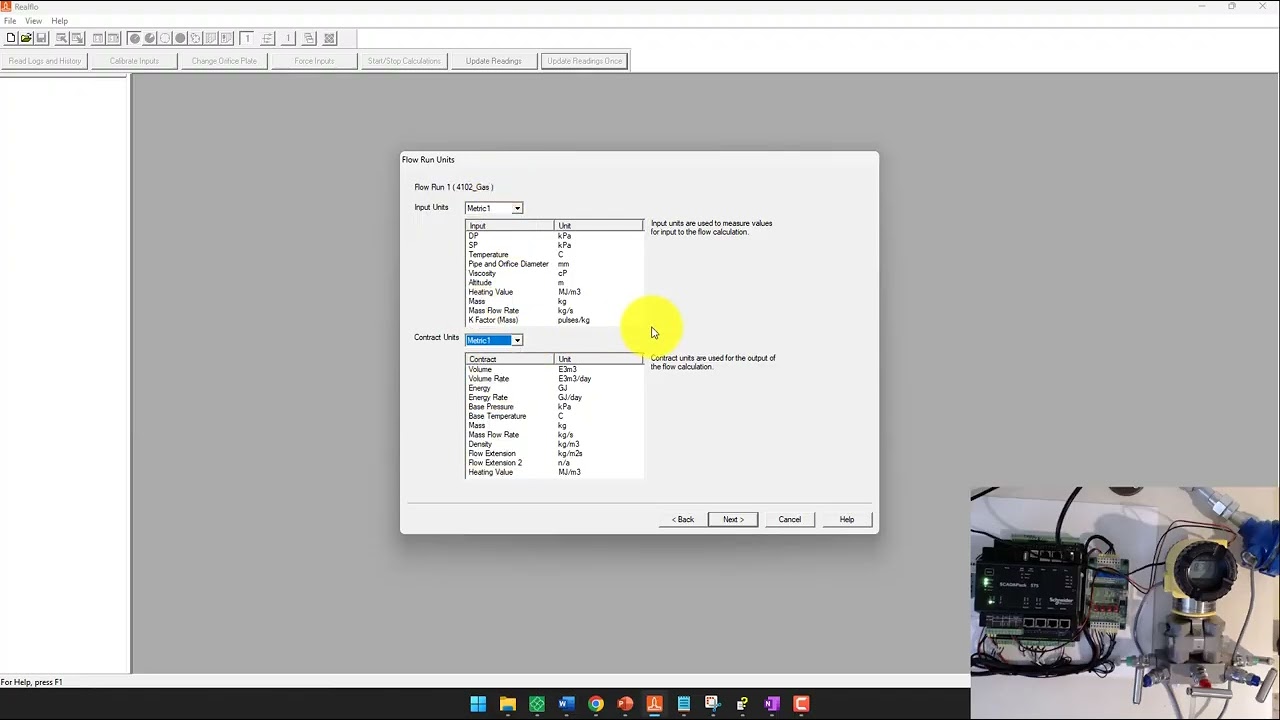Click Calibrate Inputs button
This screenshot has height=720, width=1280.
click(134, 61)
